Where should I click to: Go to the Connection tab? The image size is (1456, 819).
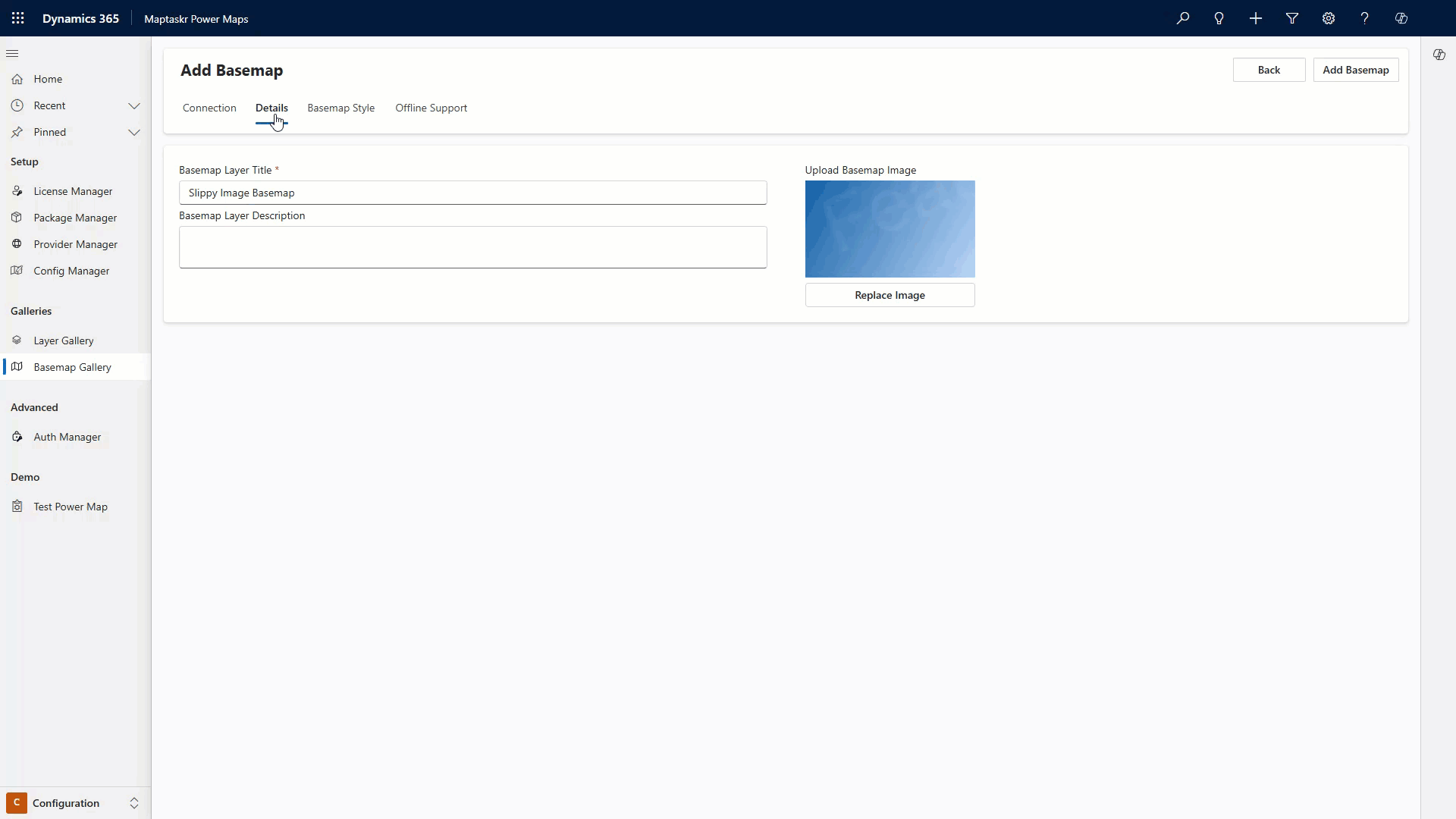[209, 108]
